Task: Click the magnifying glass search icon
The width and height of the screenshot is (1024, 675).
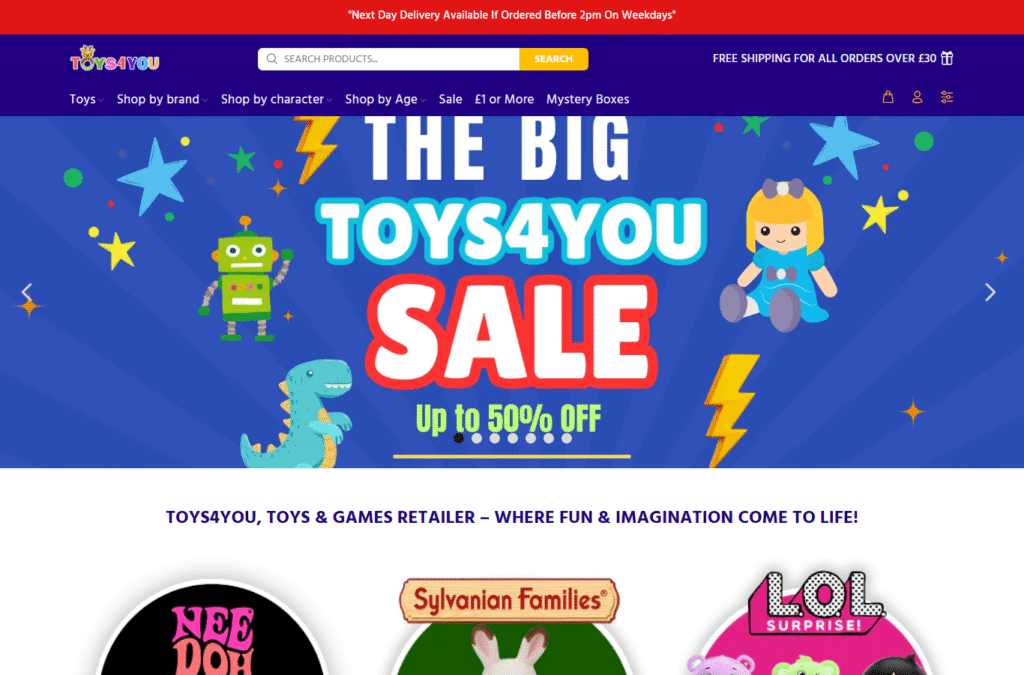Action: pos(272,59)
